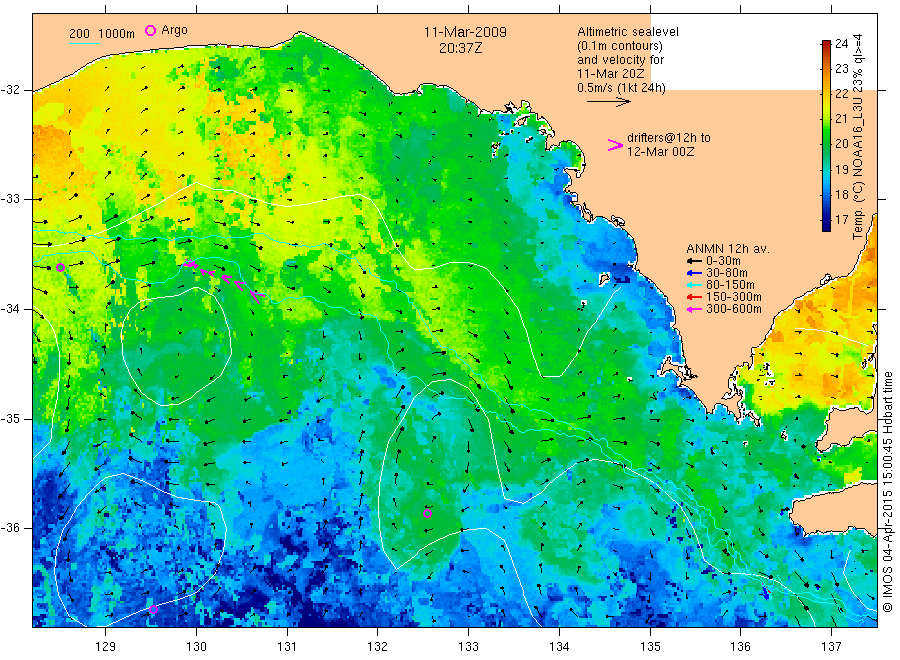
Task: Click the Argo float marker near 128.5, -33.6
Action: pyautogui.click(x=60, y=267)
